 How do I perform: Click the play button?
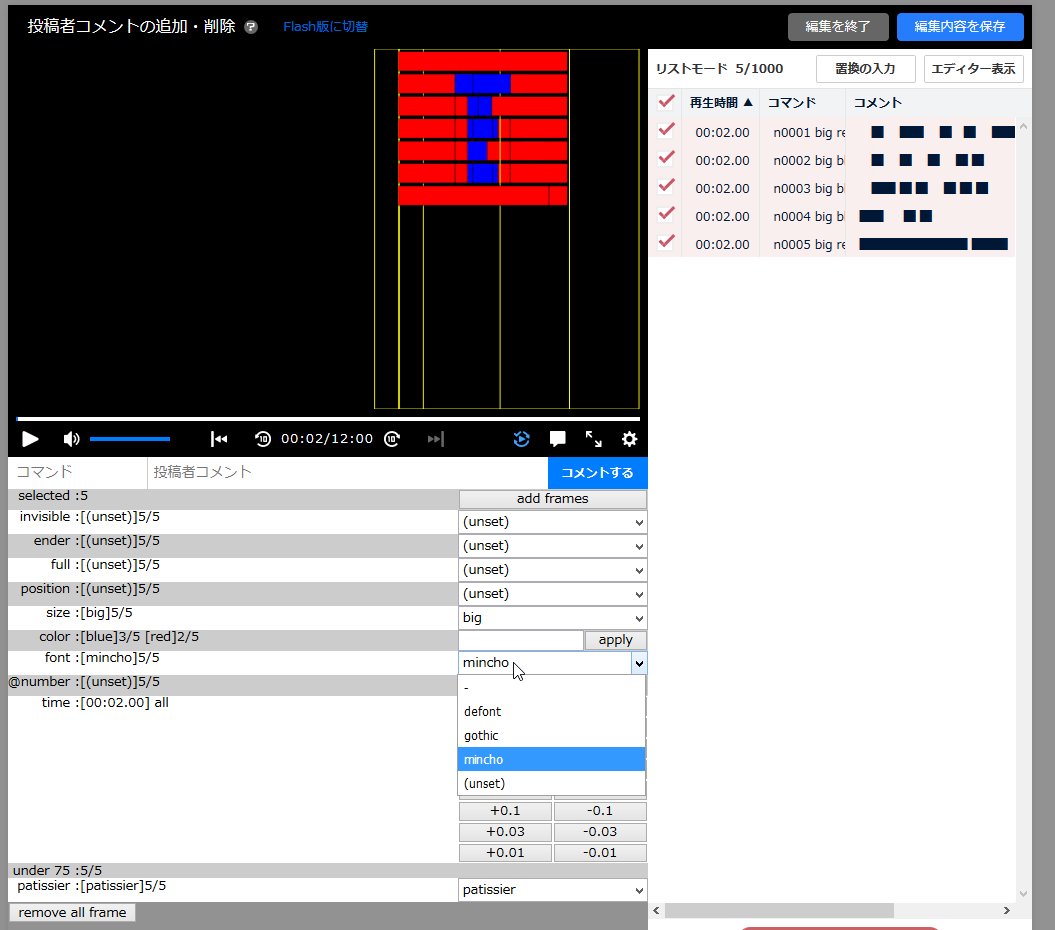30,439
